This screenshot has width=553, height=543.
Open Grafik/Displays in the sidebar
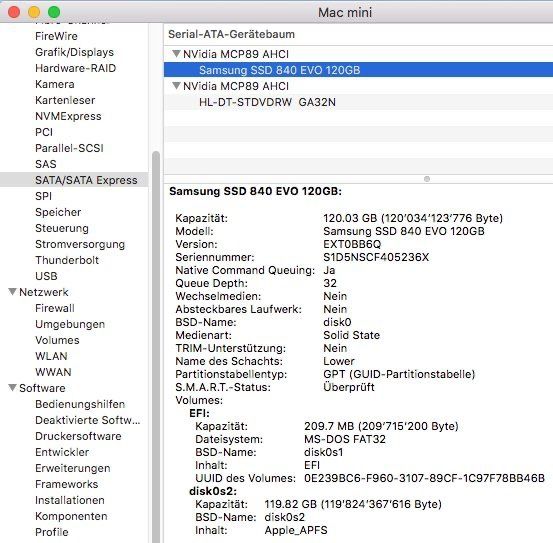pyautogui.click(x=74, y=52)
